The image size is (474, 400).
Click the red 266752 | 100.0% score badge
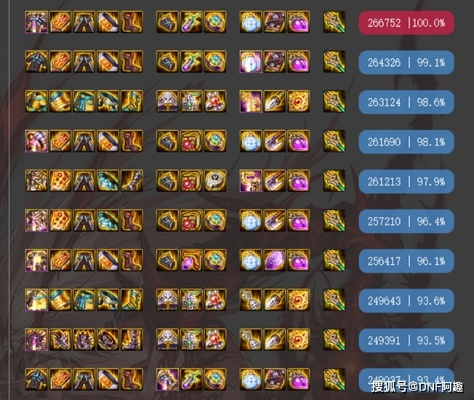click(x=406, y=23)
